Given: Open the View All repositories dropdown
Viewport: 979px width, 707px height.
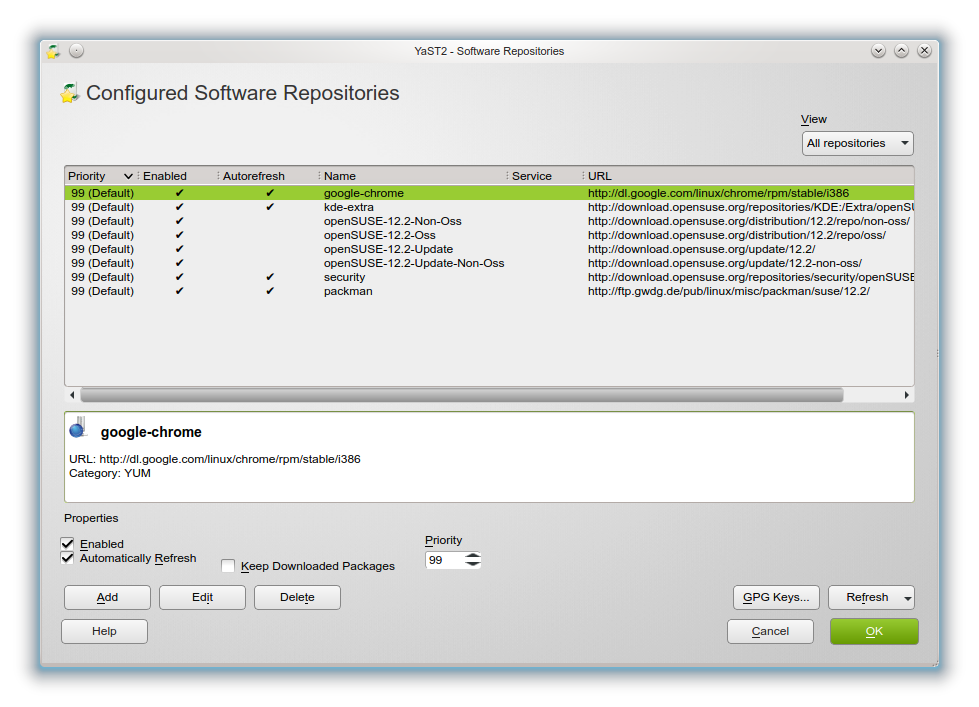Looking at the screenshot, I should pos(857,143).
